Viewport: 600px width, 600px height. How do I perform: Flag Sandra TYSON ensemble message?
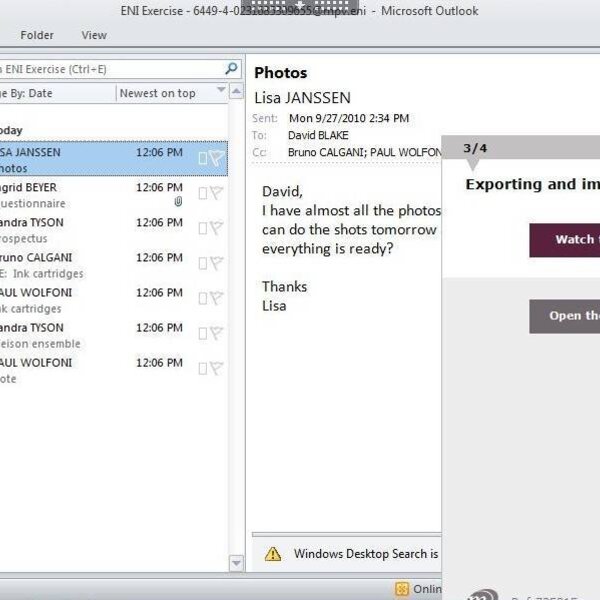coord(217,334)
